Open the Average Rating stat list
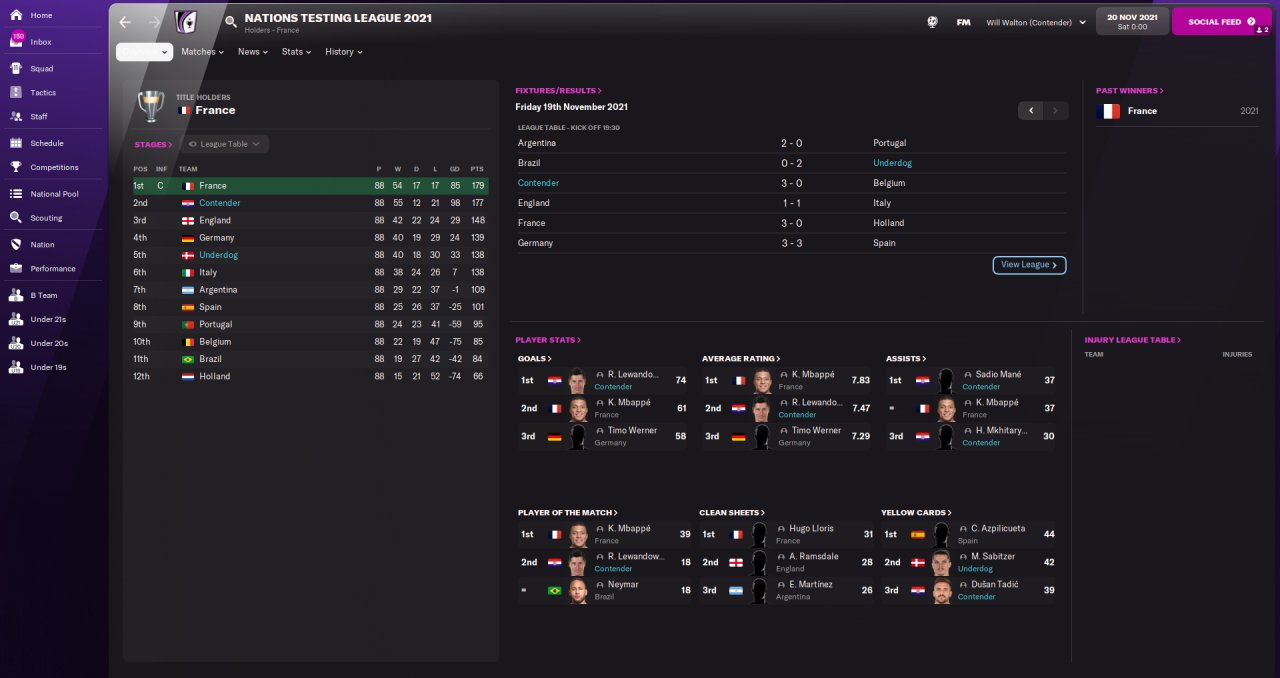Viewport: 1280px width, 678px height. [742, 358]
